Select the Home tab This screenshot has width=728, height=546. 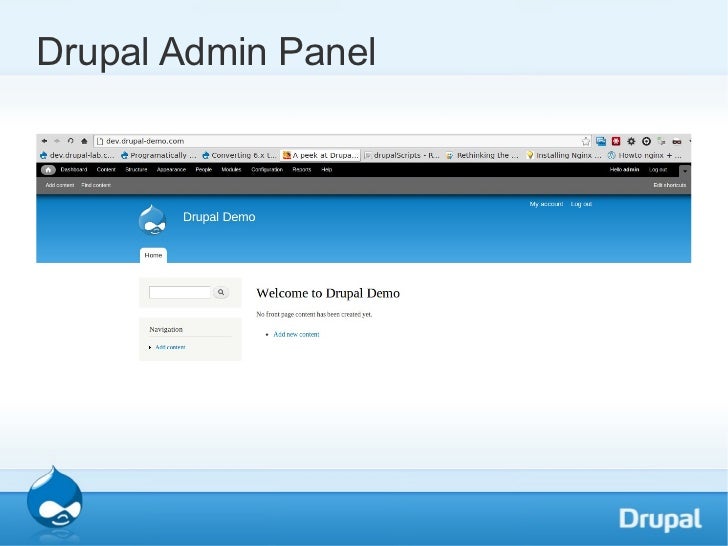153,255
